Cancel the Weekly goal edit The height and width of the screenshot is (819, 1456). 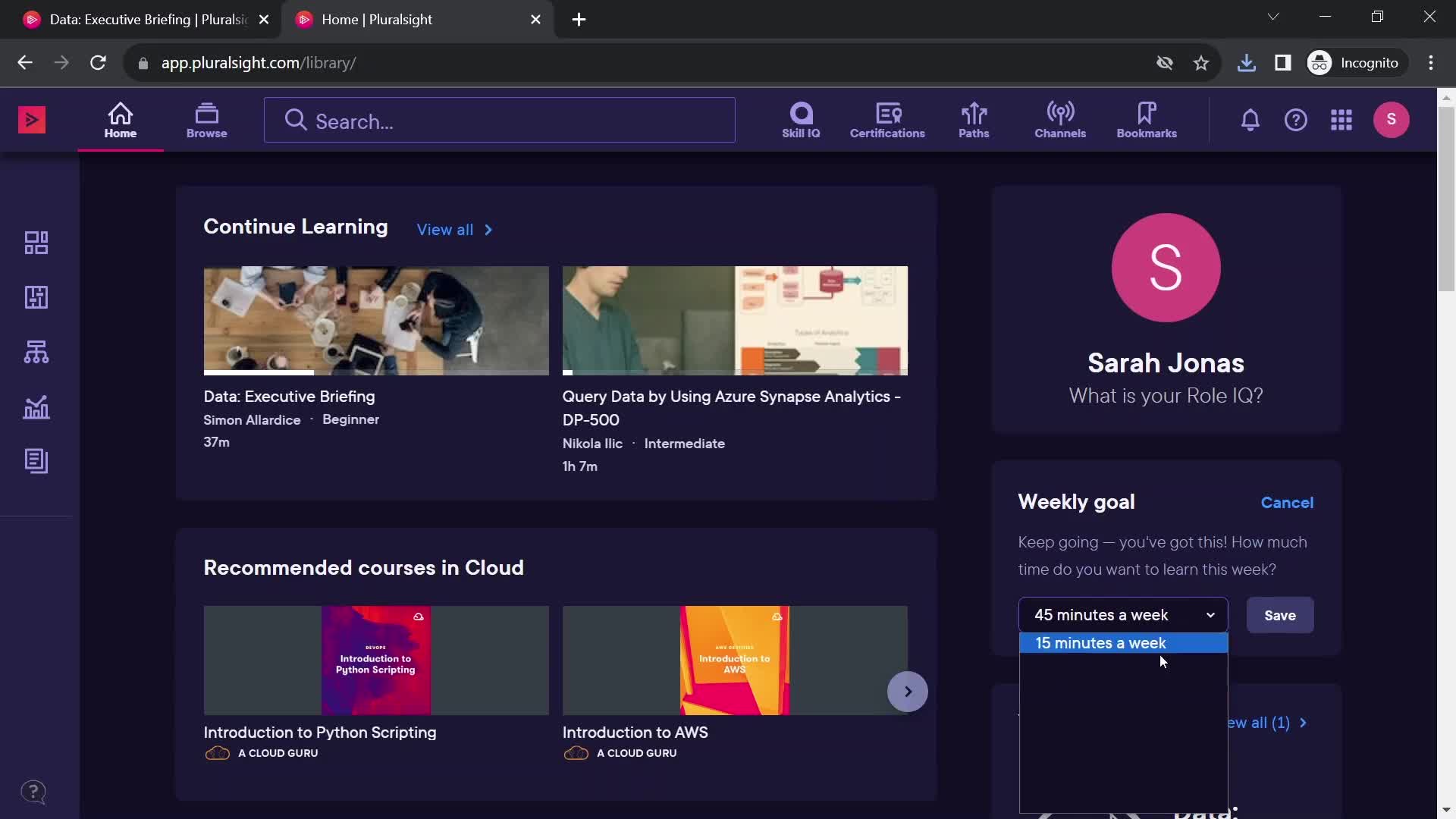click(x=1287, y=503)
